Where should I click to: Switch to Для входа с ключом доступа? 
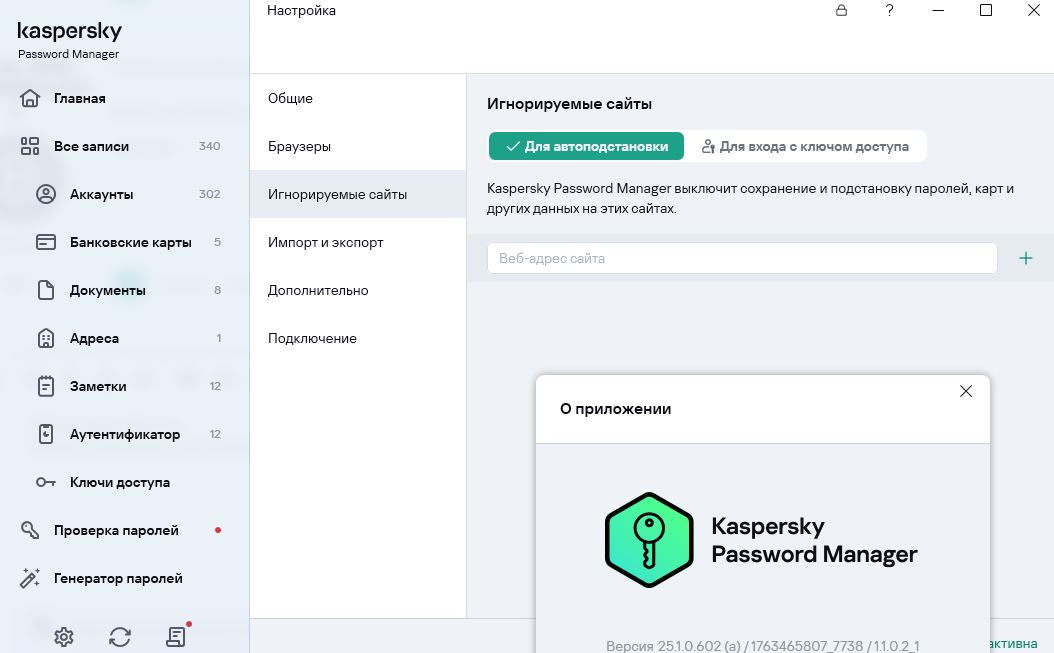pyautogui.click(x=805, y=146)
